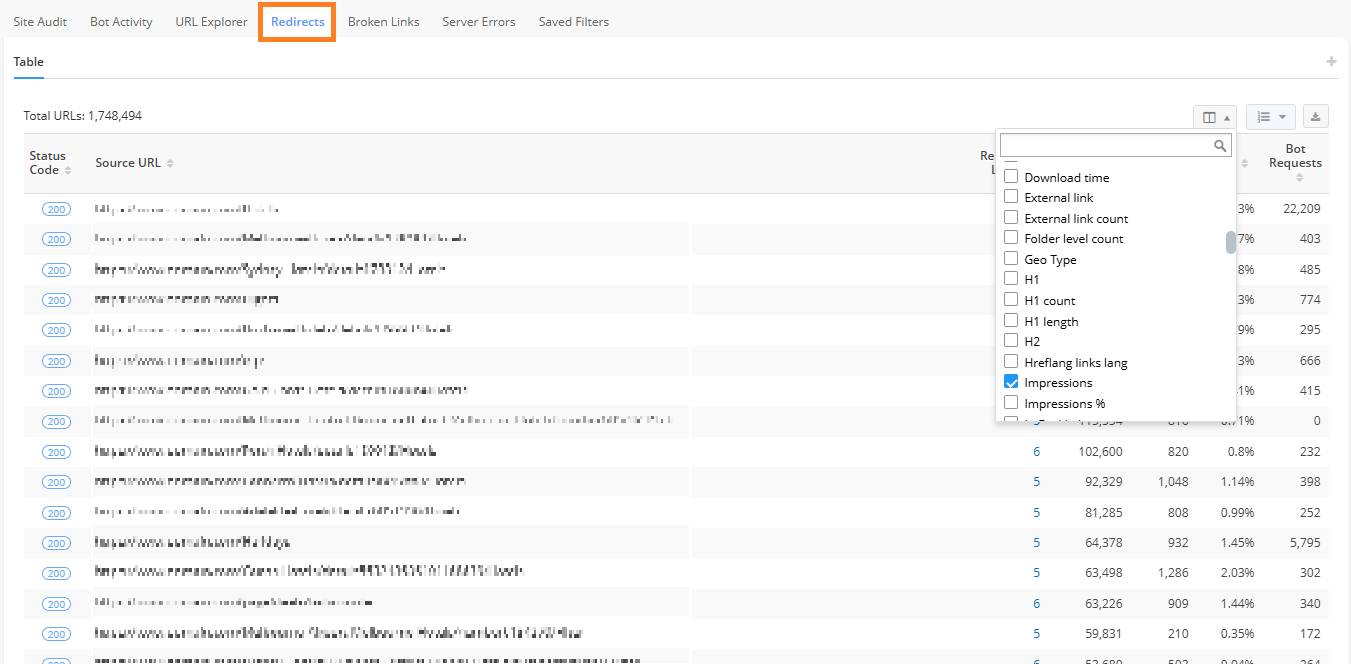The width and height of the screenshot is (1351, 664).
Task: Sort by Source URL column arrows
Action: click(x=170, y=164)
